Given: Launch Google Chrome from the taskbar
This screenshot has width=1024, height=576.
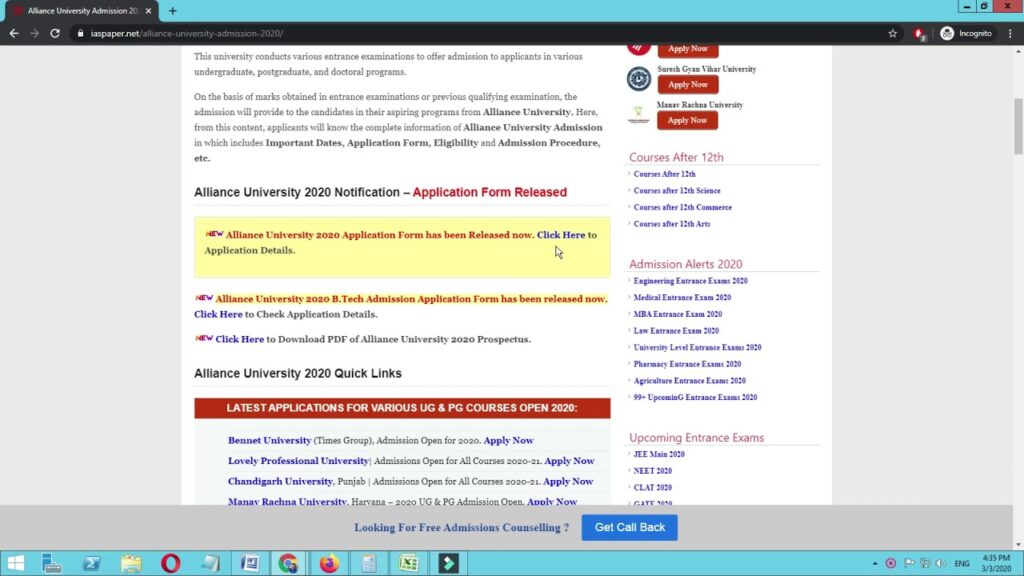Looking at the screenshot, I should 289,563.
